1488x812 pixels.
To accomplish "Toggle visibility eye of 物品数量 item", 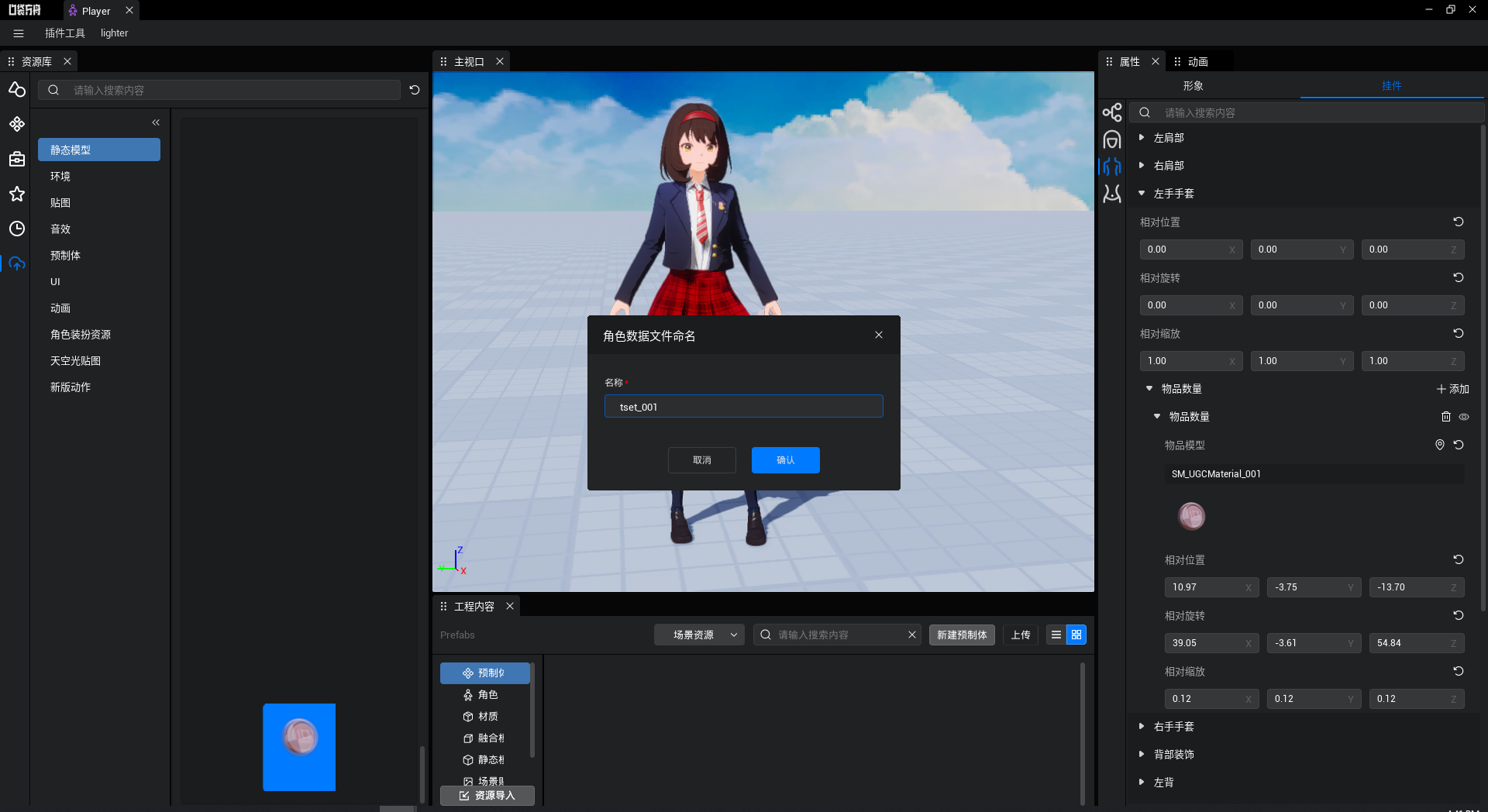I will pos(1464,417).
